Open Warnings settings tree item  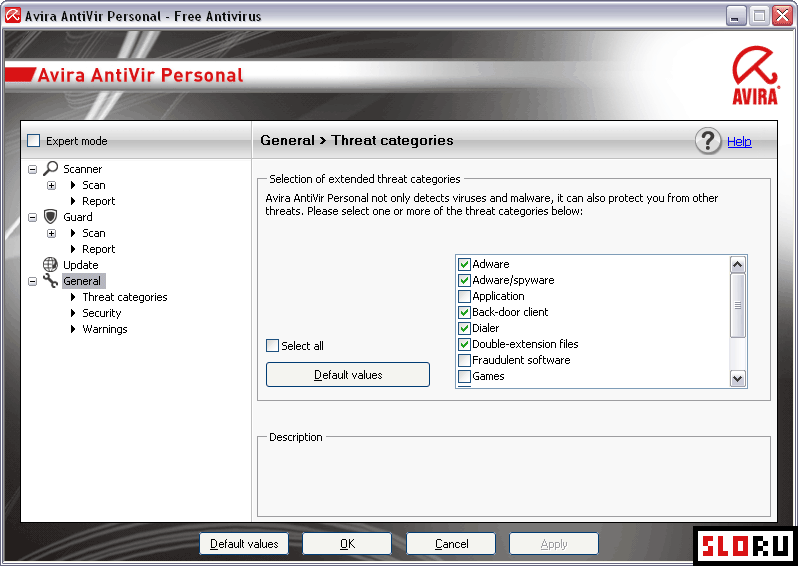coord(105,329)
